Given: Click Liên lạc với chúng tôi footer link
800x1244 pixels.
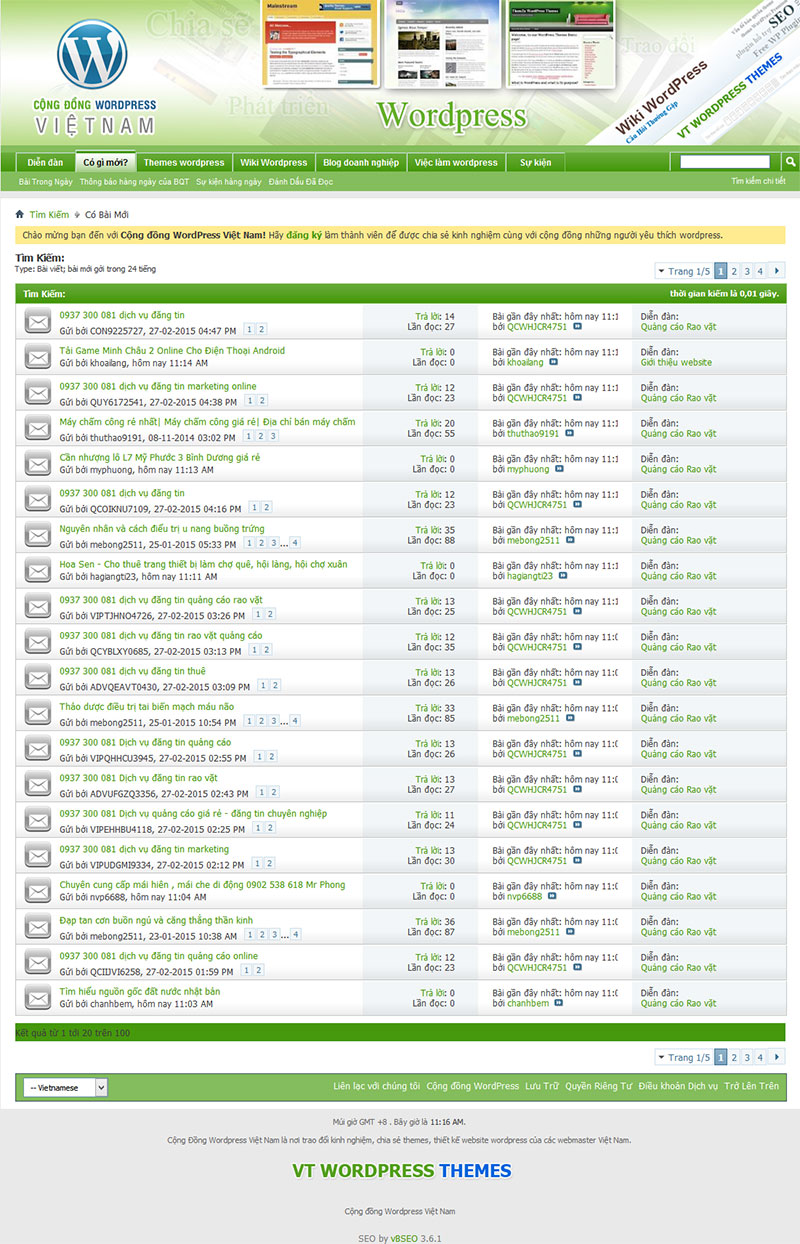Looking at the screenshot, I should coord(377,1086).
